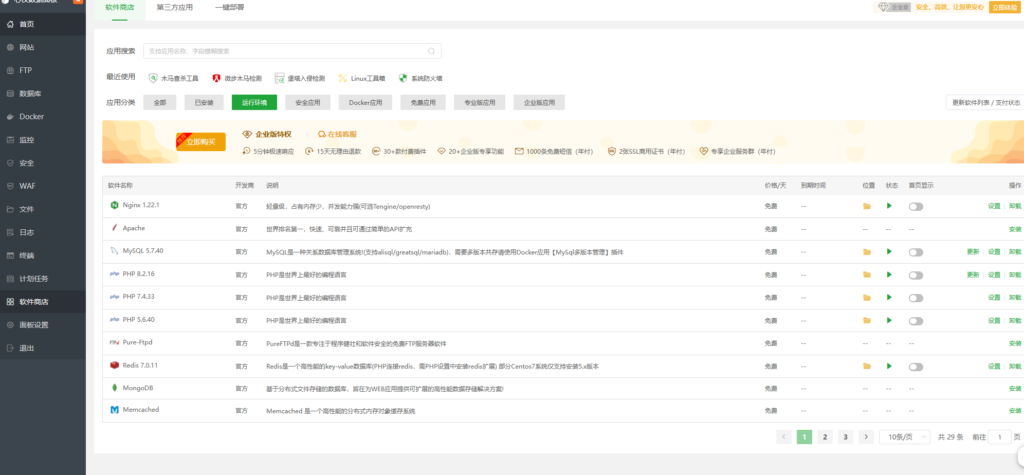Click the green run status icon for PHP 7.4.33
This screenshot has width=1024, height=475.
[x=889, y=297]
